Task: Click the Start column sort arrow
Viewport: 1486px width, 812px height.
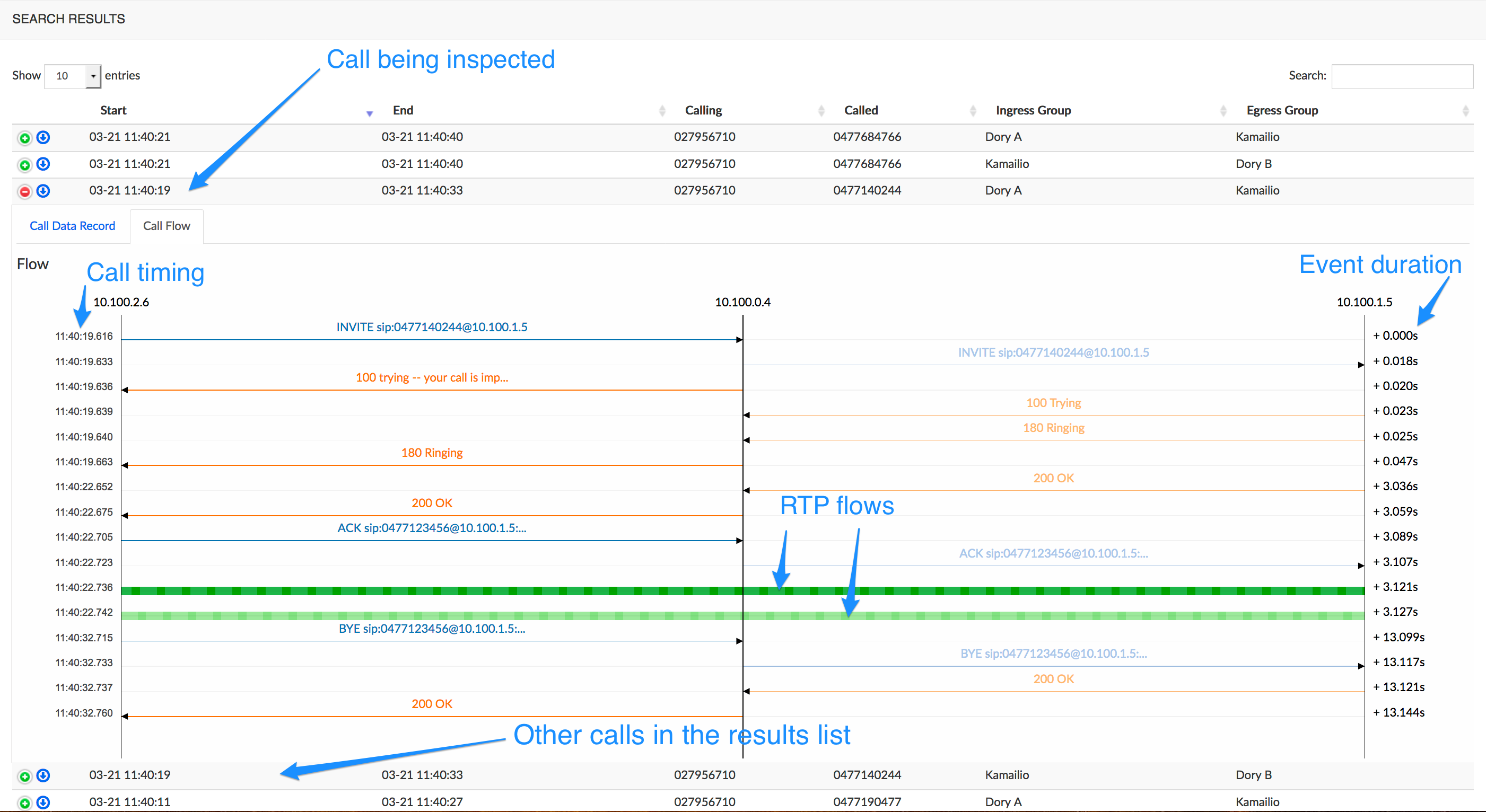Action: (x=370, y=113)
